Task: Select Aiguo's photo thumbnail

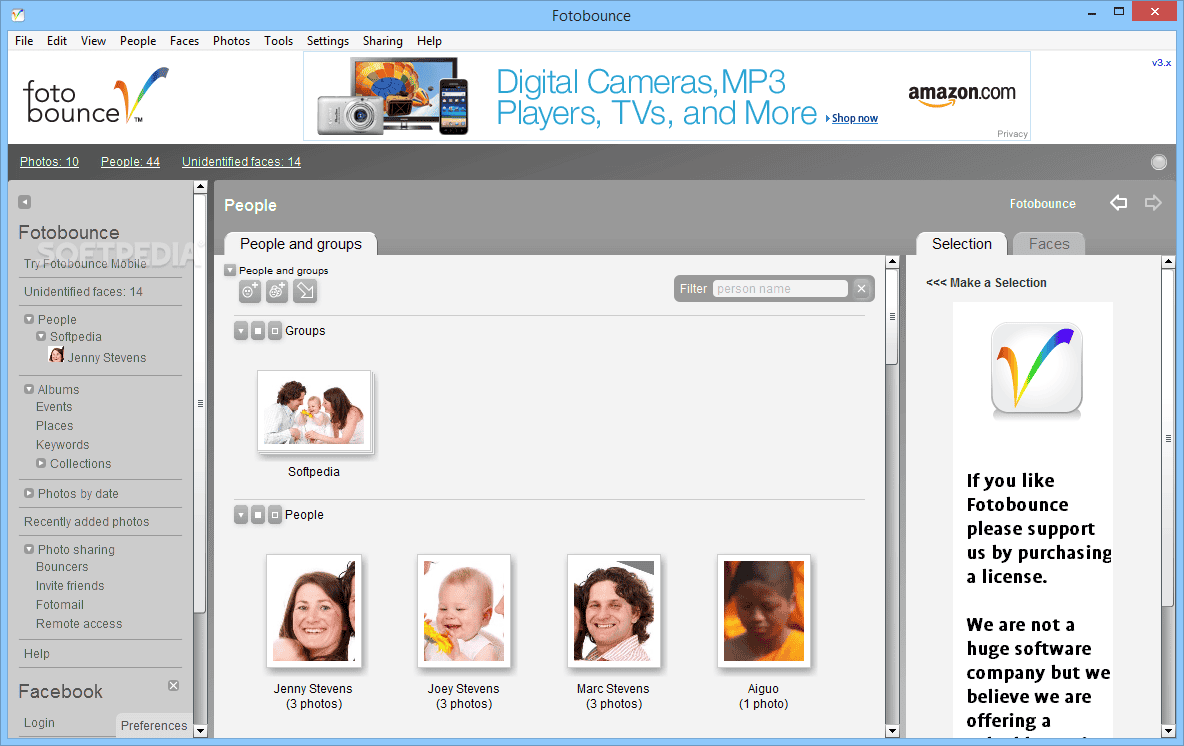Action: coord(763,611)
